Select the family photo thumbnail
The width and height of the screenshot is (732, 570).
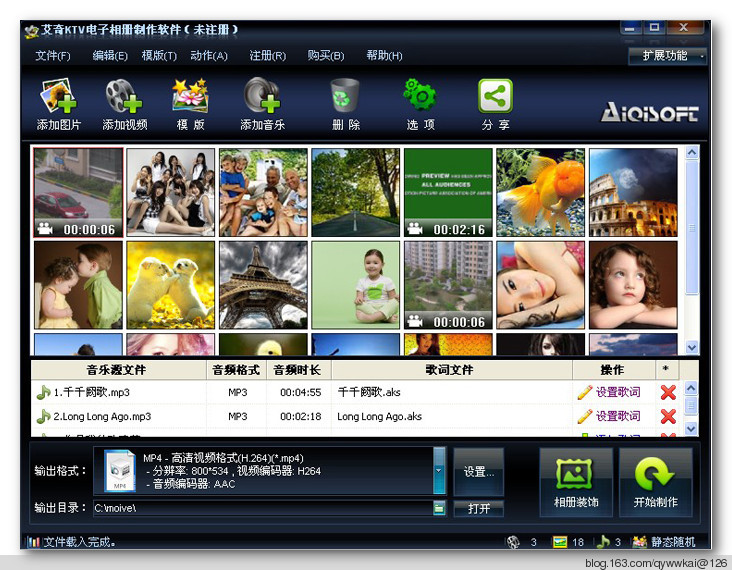click(263, 192)
